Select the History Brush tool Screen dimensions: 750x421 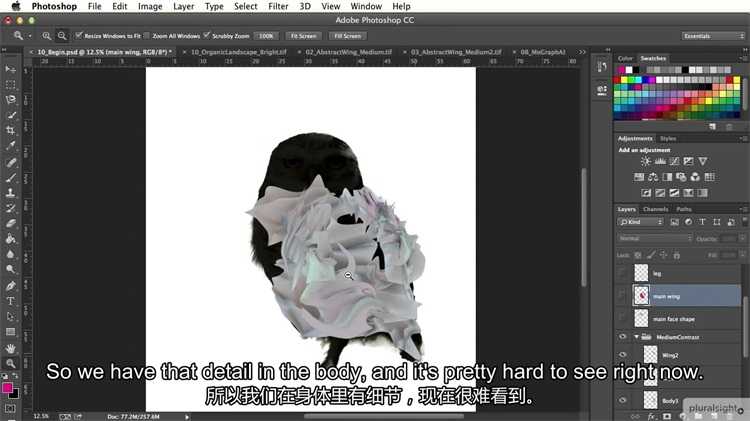coord(10,208)
